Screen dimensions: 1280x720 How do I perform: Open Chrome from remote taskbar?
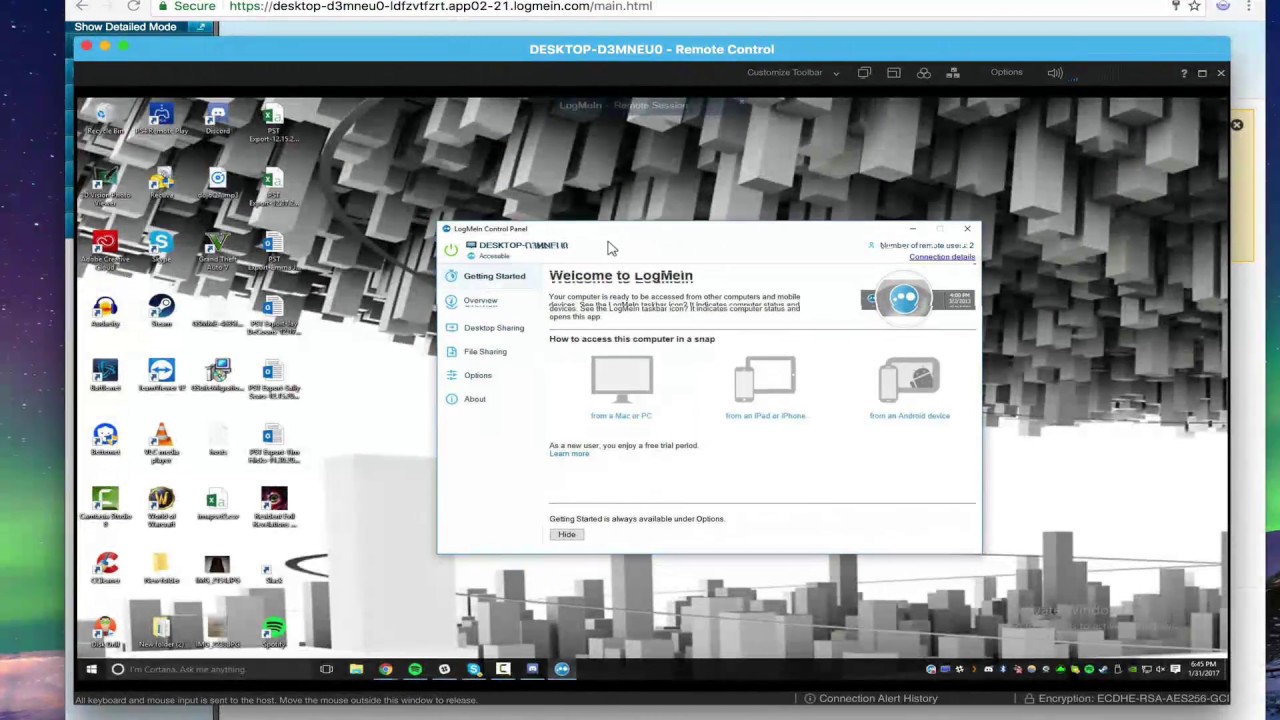(x=385, y=669)
